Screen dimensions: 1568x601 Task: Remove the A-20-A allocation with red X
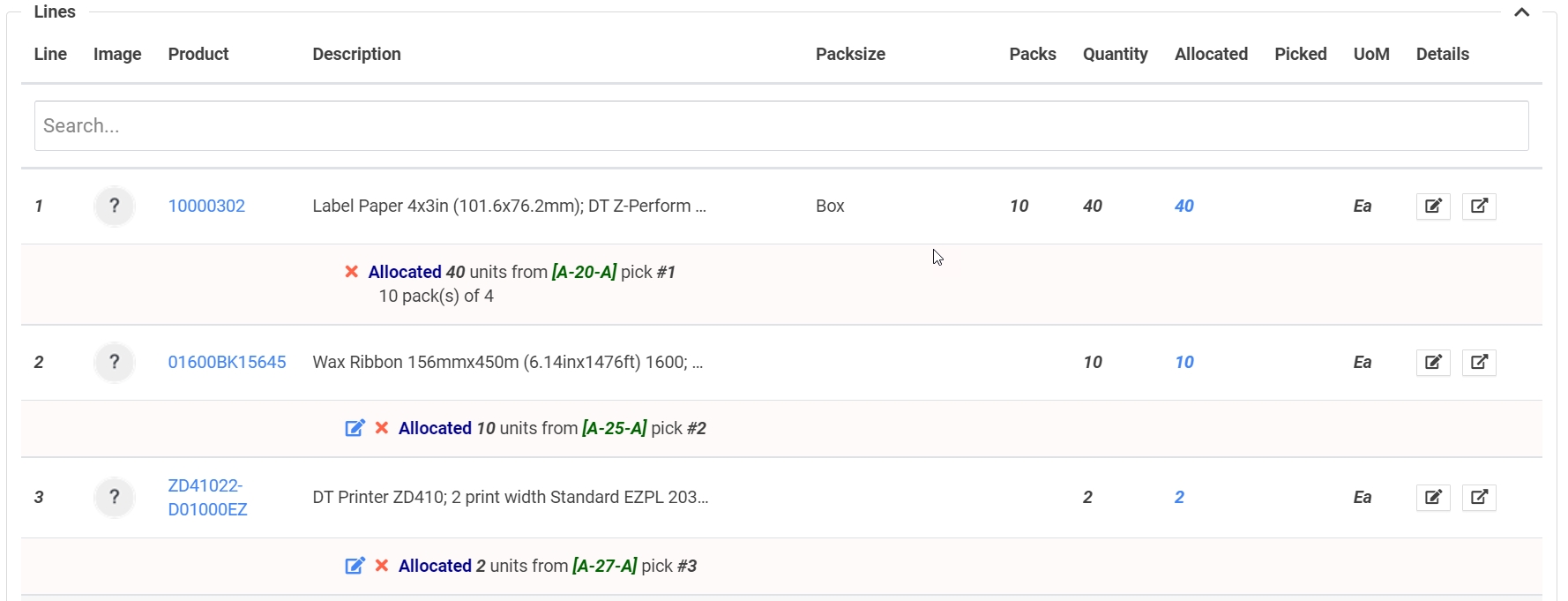point(351,272)
